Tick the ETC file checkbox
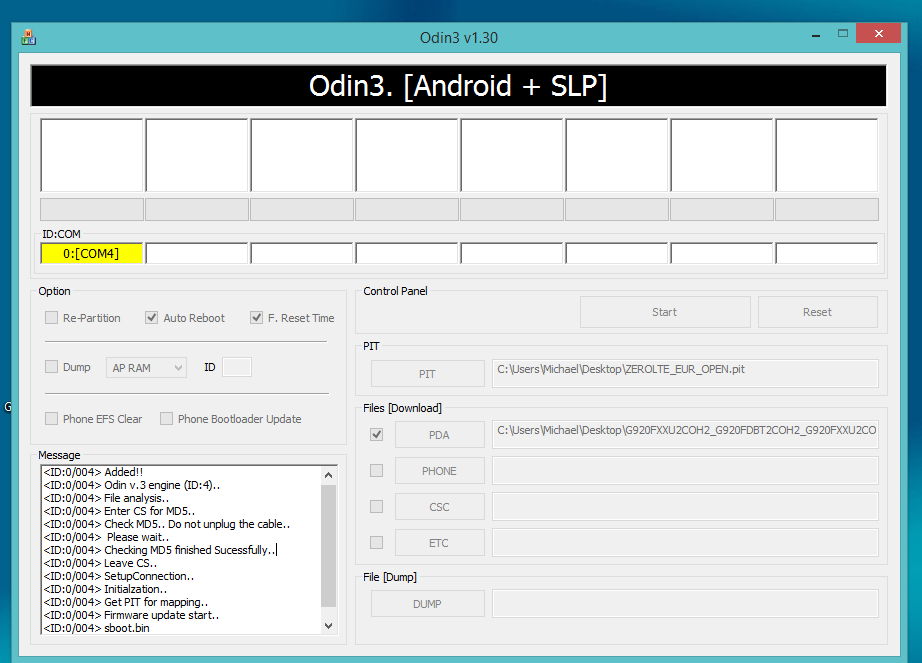The width and height of the screenshot is (922, 663). [376, 543]
